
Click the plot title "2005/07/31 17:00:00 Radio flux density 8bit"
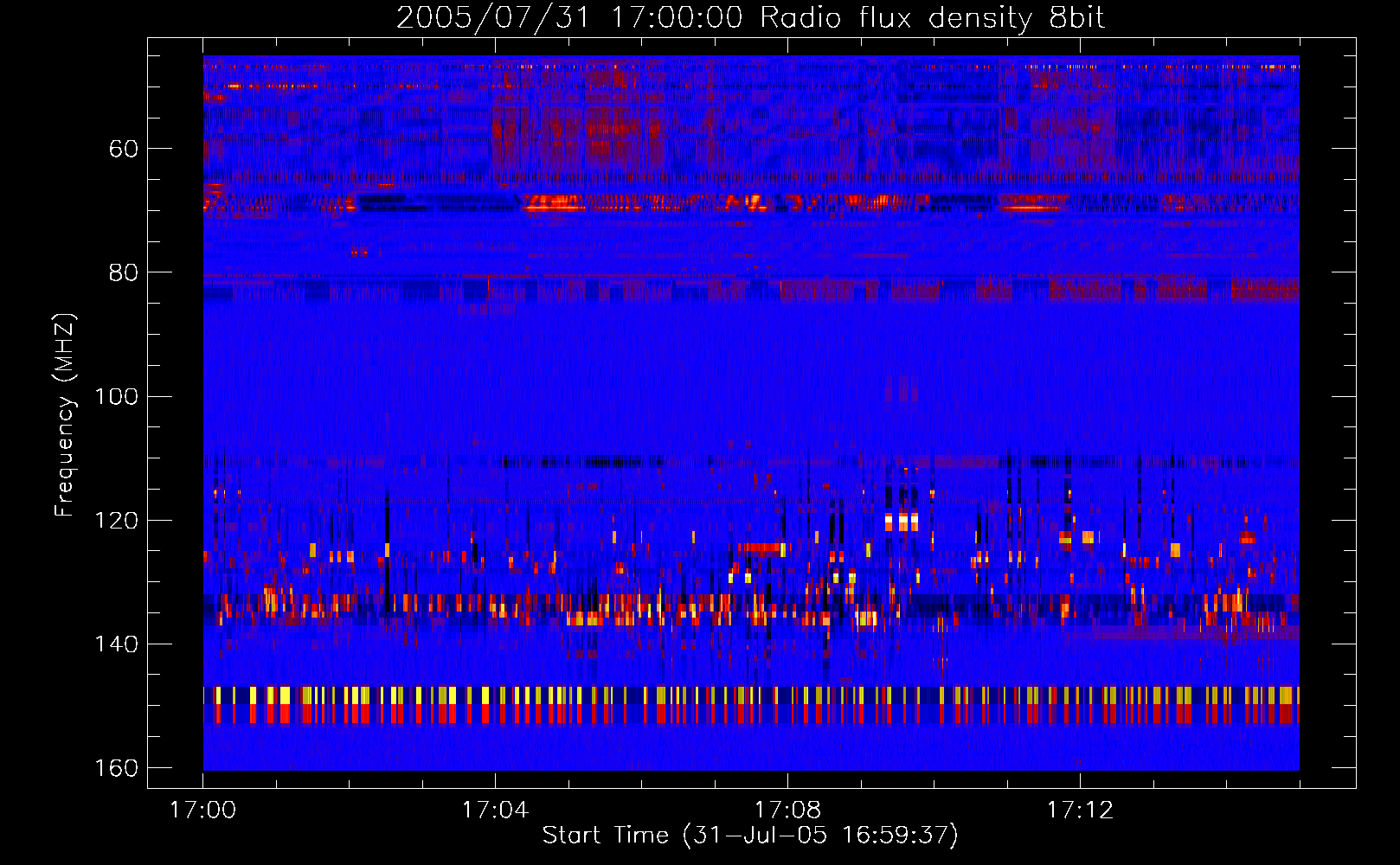750,18
